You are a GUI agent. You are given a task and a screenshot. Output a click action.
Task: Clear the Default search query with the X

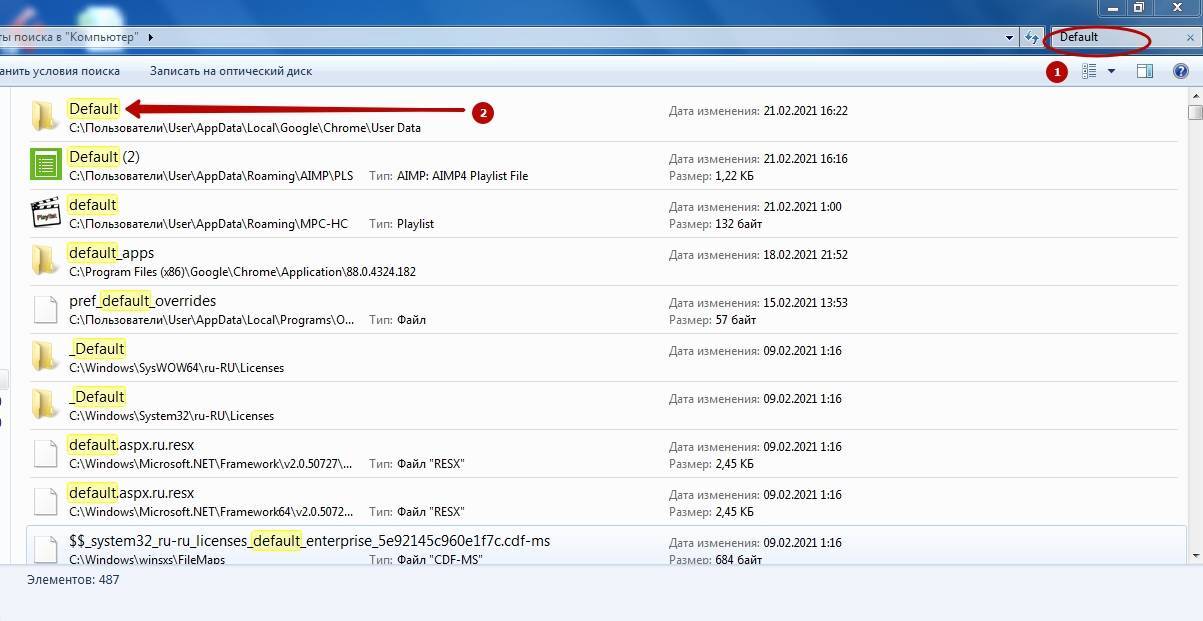click(1190, 37)
